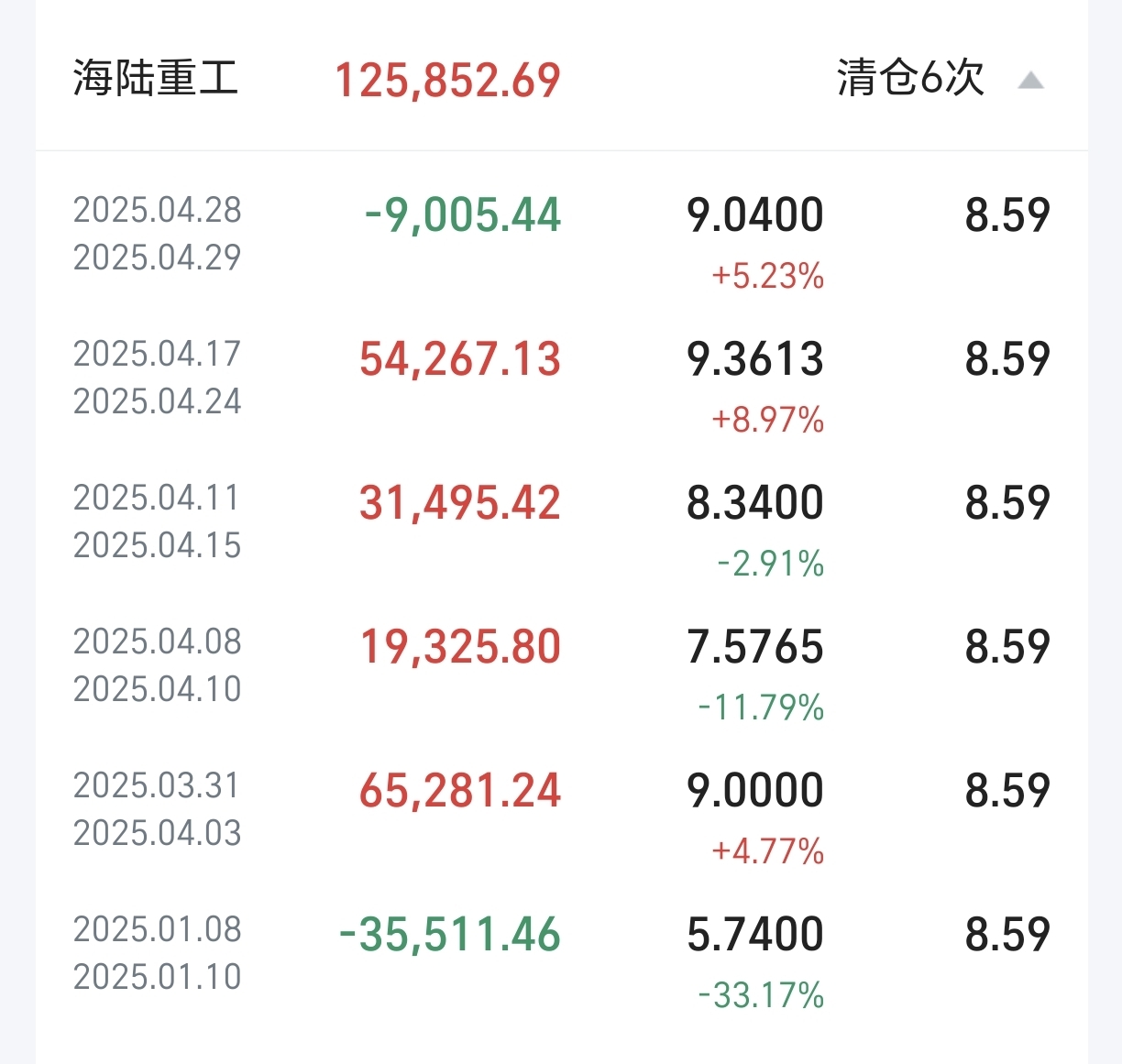The width and height of the screenshot is (1122, 1064).
Task: Select the 2025.04.28 date entry
Action: click(158, 210)
